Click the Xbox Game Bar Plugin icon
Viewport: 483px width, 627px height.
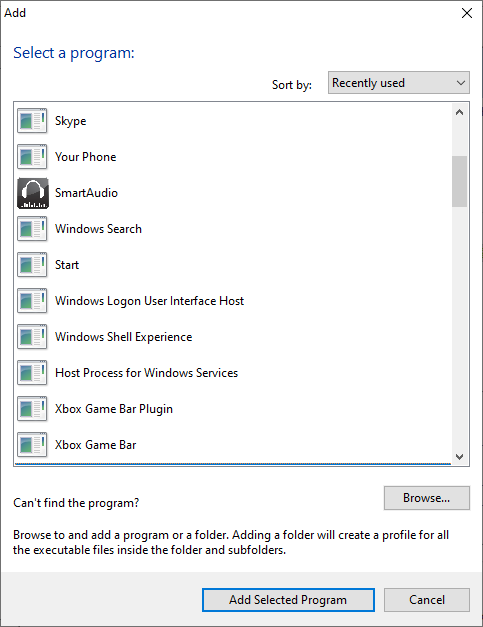pos(32,409)
